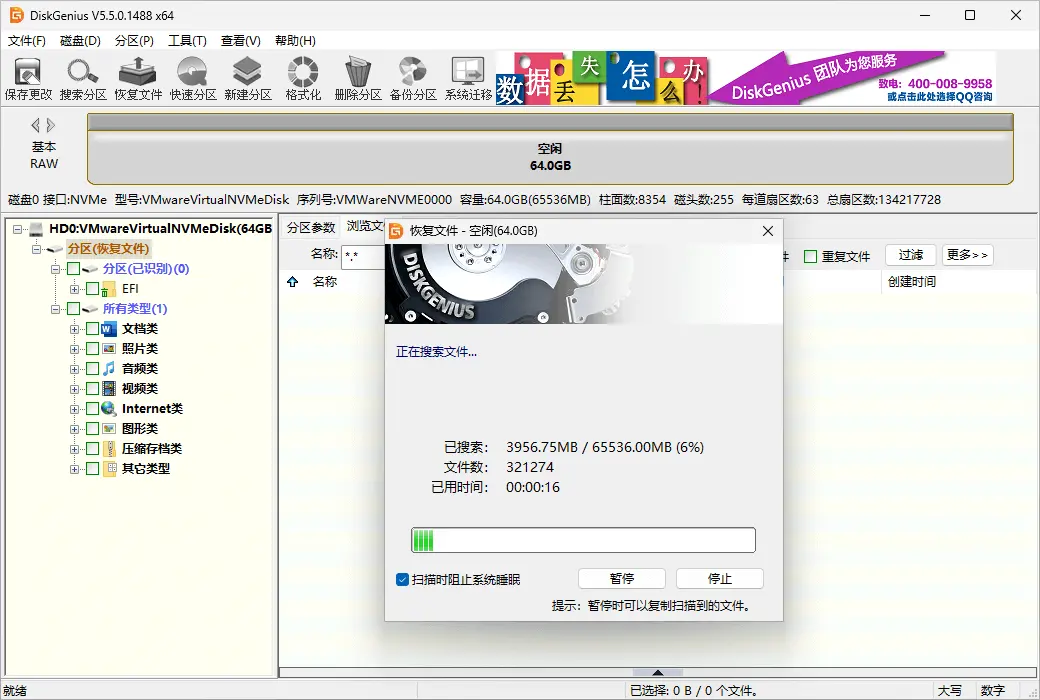Tick the EFI checkbox
The image size is (1040, 700).
point(93,289)
